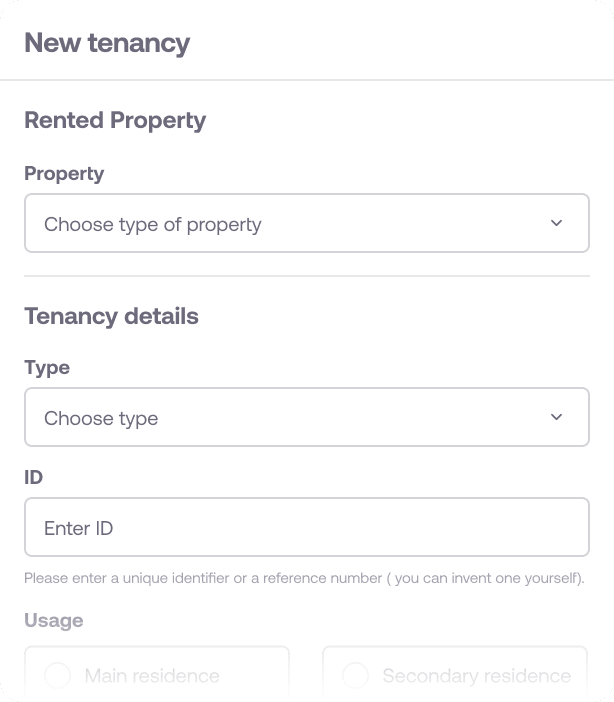The height and width of the screenshot is (702, 614).
Task: Click the 'Choose type of property' placeholder text
Action: [152, 224]
